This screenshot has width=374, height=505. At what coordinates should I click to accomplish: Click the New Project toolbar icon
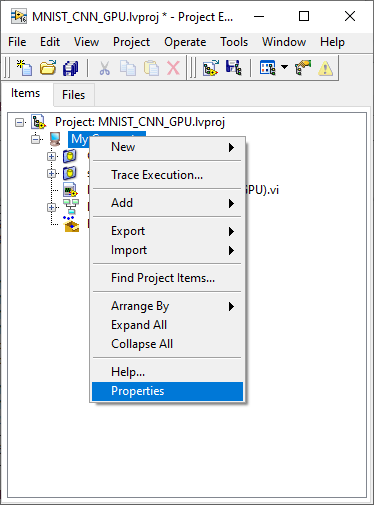25,68
